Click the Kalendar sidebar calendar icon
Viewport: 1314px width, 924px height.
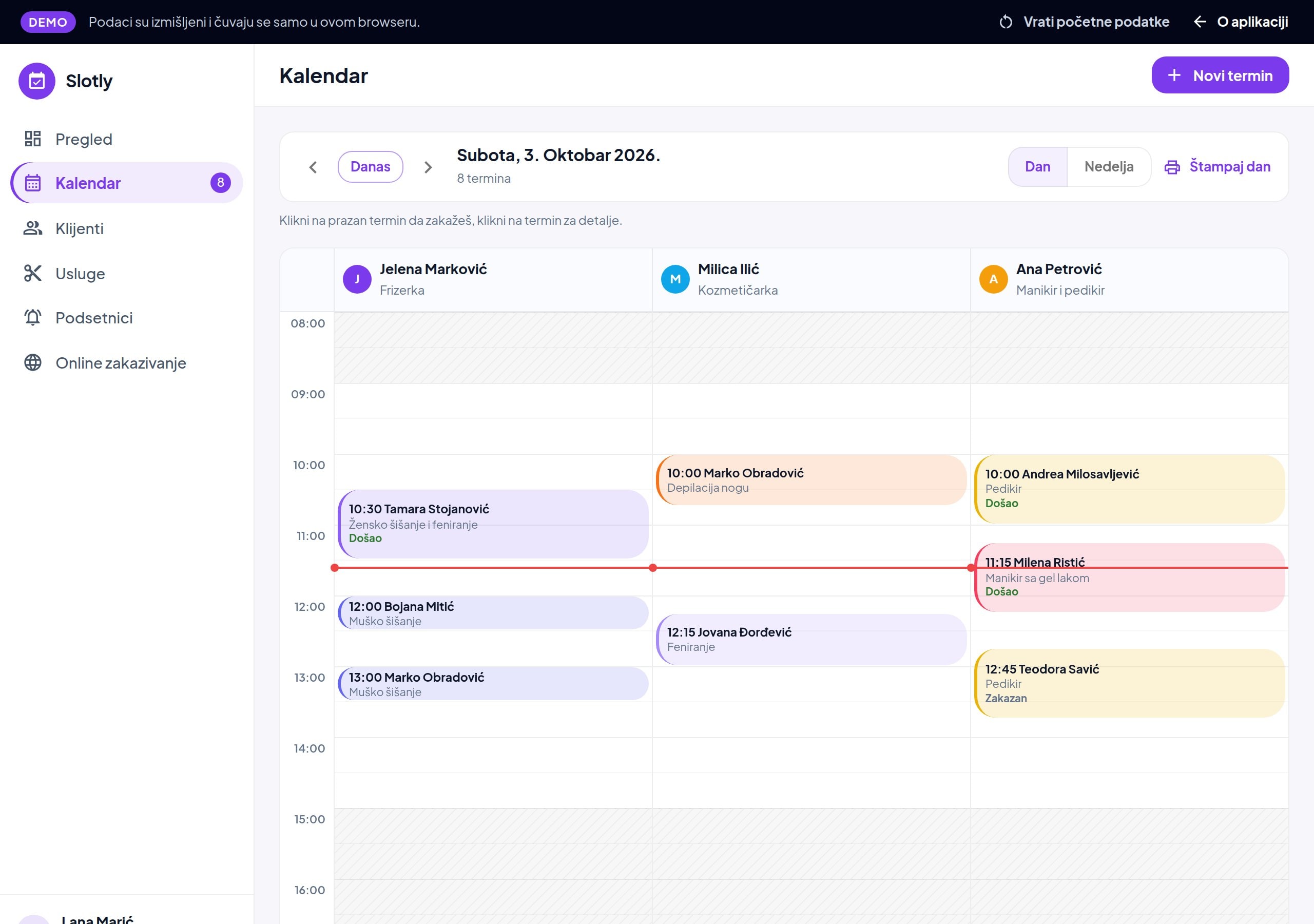[33, 183]
